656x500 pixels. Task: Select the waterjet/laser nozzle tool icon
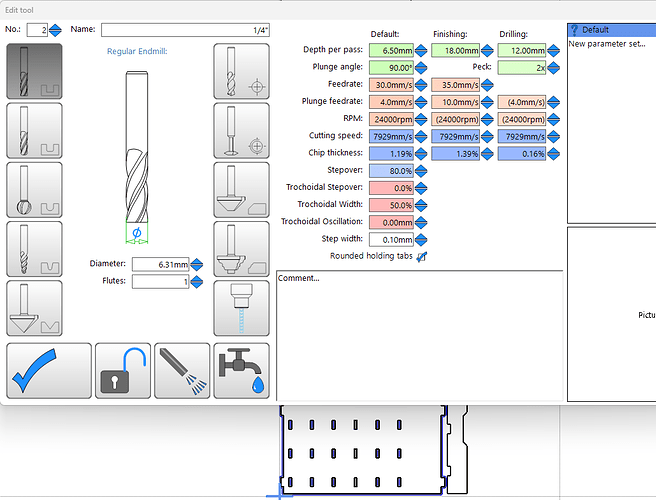240,308
